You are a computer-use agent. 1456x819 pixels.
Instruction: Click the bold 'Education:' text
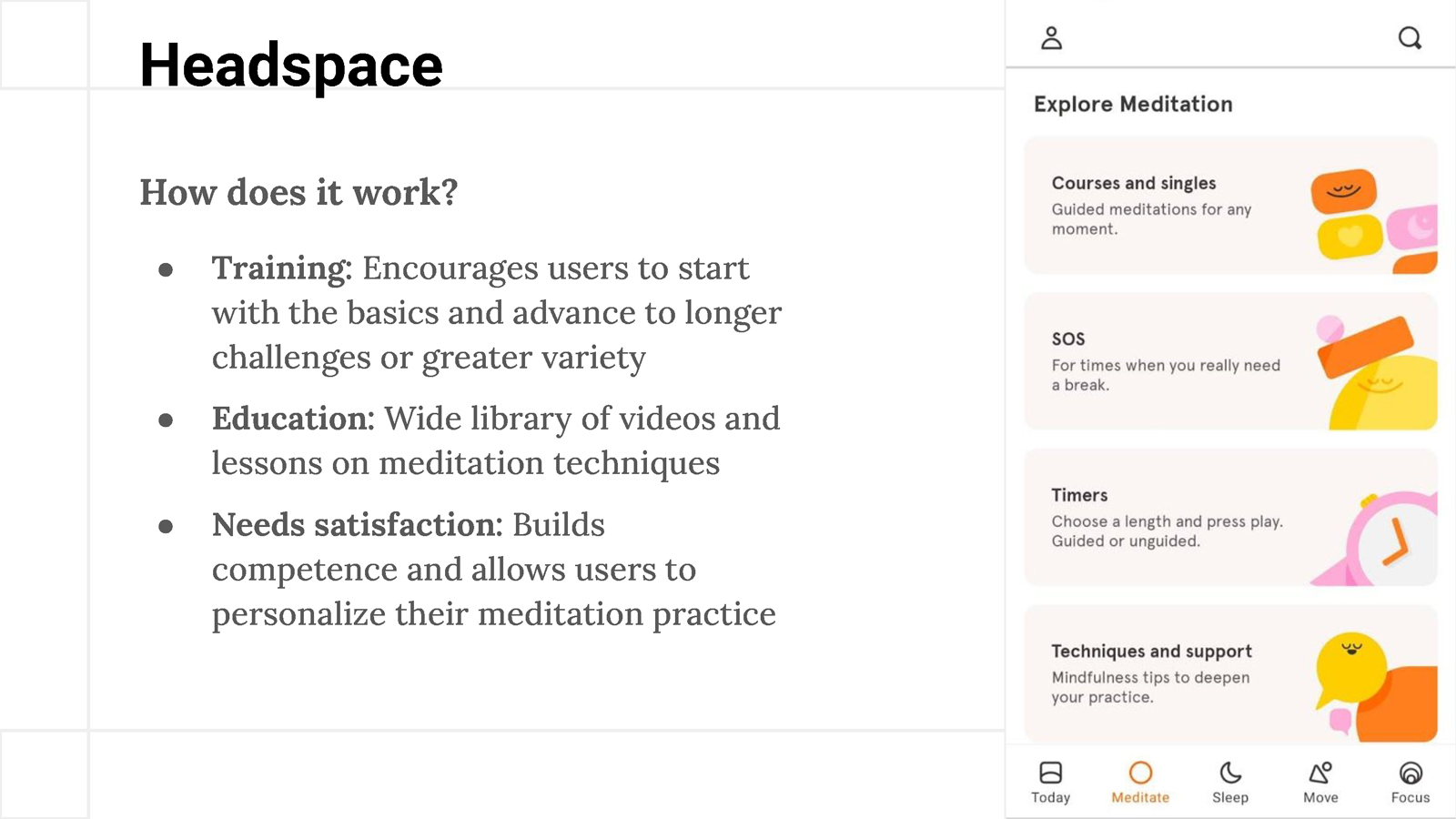pos(293,419)
